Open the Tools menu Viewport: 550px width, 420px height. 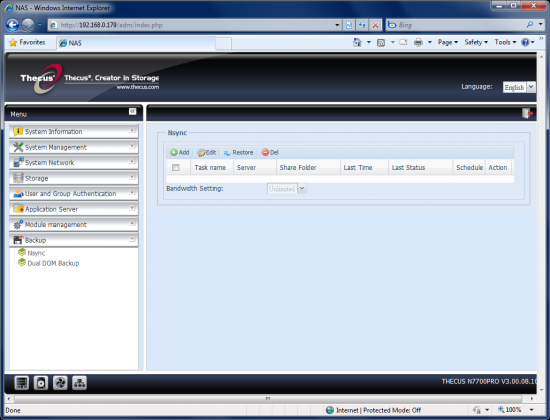click(505, 42)
